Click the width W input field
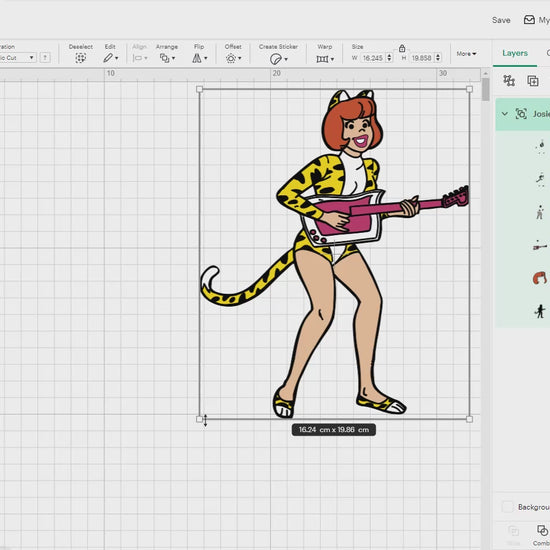550x550 pixels. click(x=373, y=58)
